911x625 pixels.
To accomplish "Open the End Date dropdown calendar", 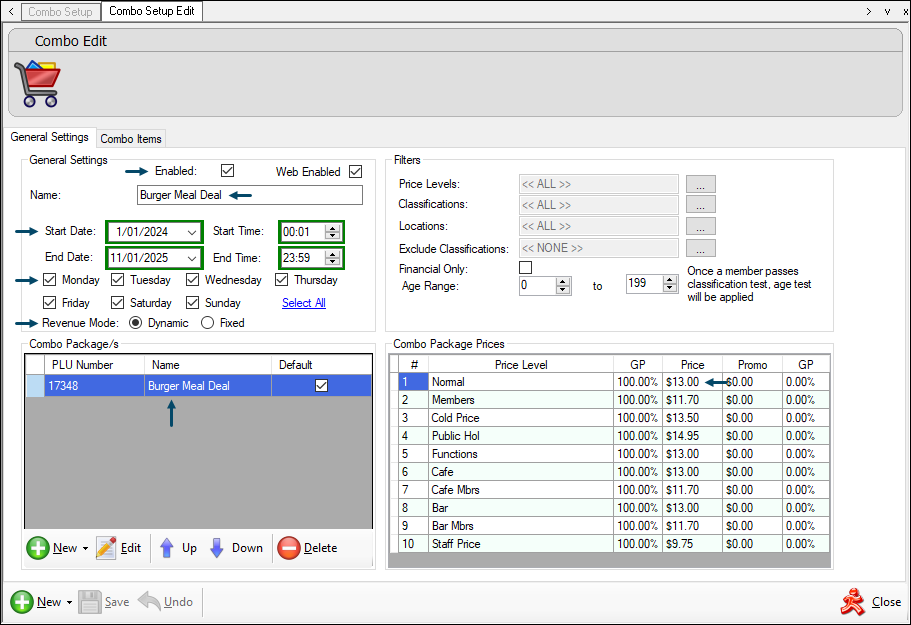I will (x=191, y=258).
